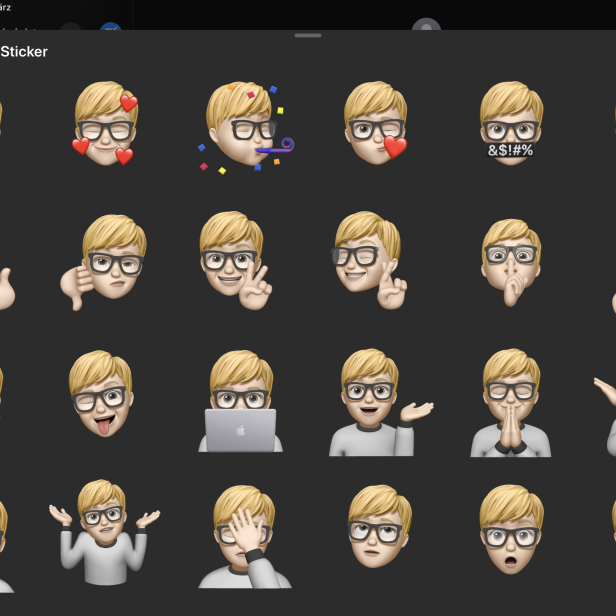Pick the Memoji with raised open palm

381,402
